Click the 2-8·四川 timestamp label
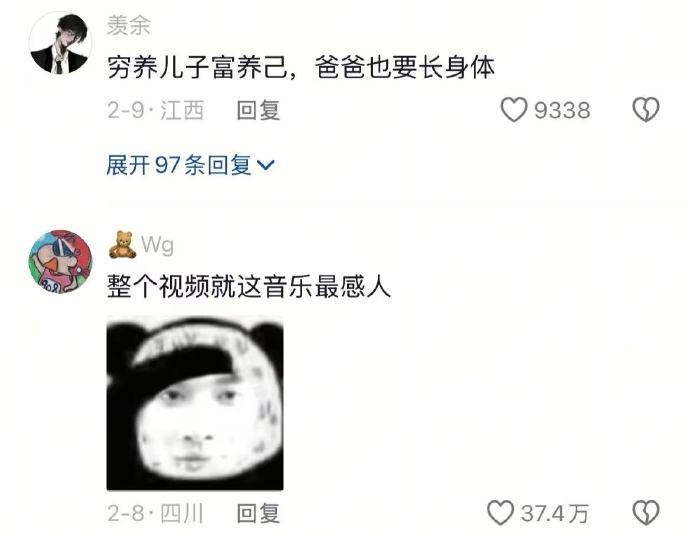690x538 pixels. point(156,513)
